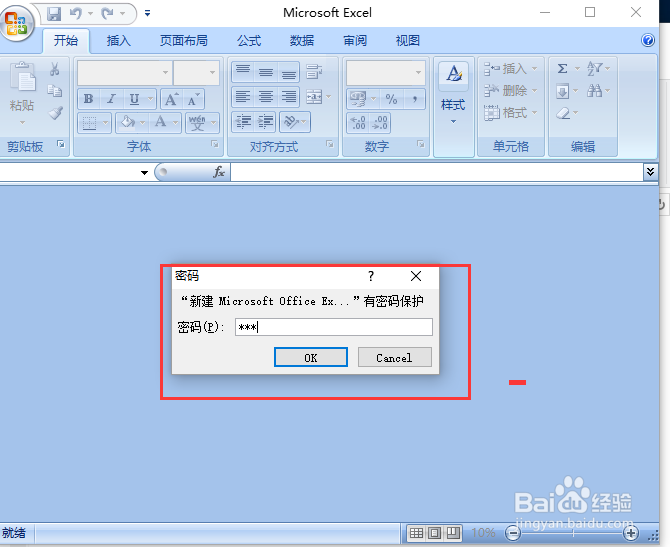The height and width of the screenshot is (547, 670).
Task: Click the Undo arrow icon
Action: tap(76, 14)
